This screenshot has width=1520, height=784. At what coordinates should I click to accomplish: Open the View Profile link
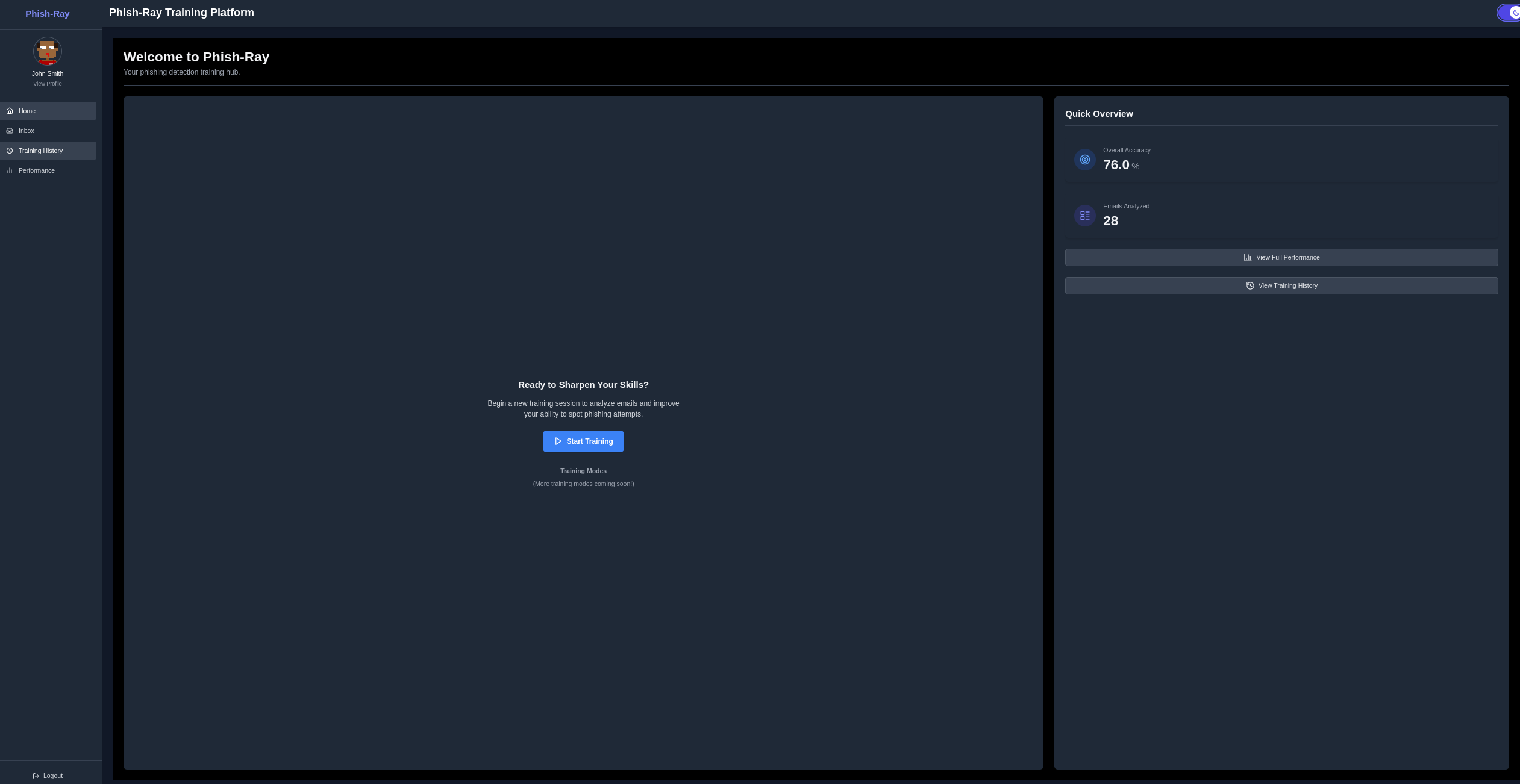[x=48, y=84]
